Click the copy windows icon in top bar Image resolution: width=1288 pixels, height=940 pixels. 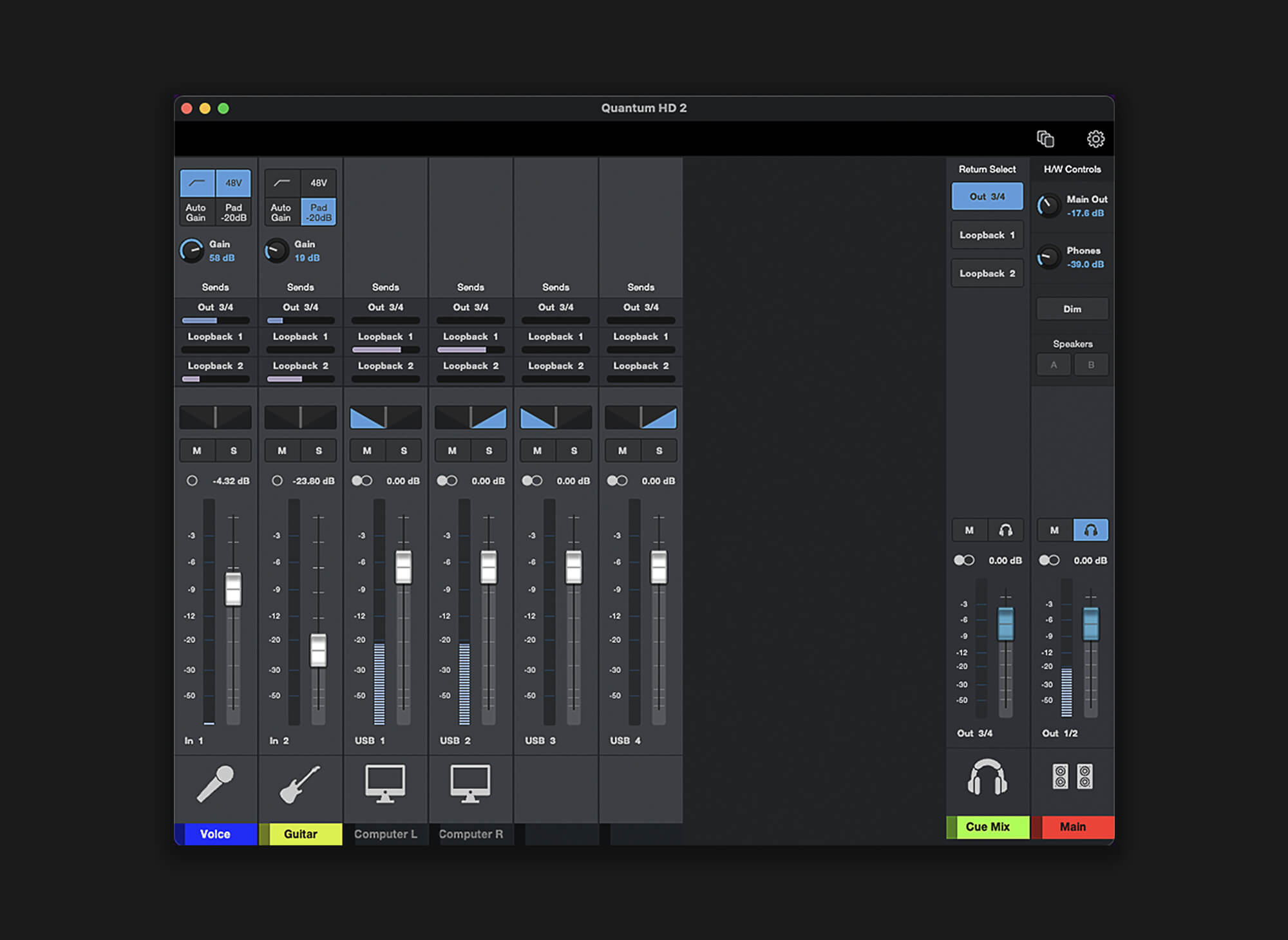point(1045,139)
